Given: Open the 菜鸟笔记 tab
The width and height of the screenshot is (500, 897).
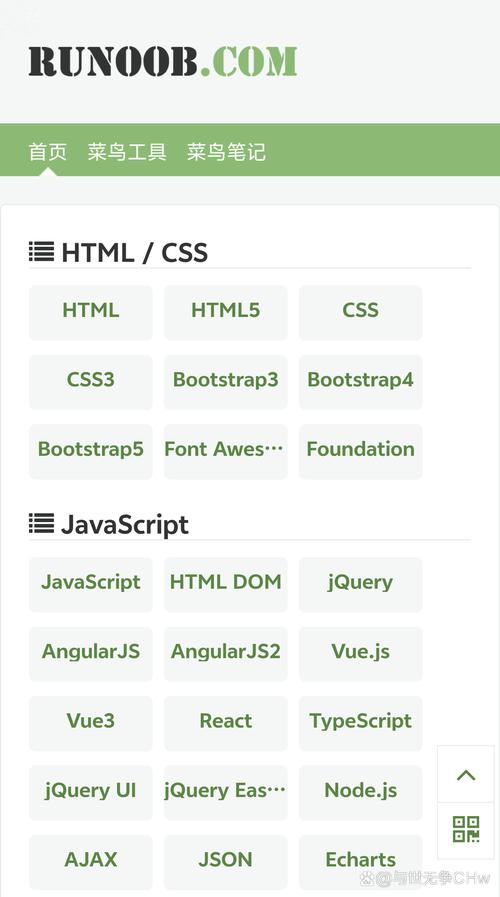Looking at the screenshot, I should pyautogui.click(x=227, y=152).
